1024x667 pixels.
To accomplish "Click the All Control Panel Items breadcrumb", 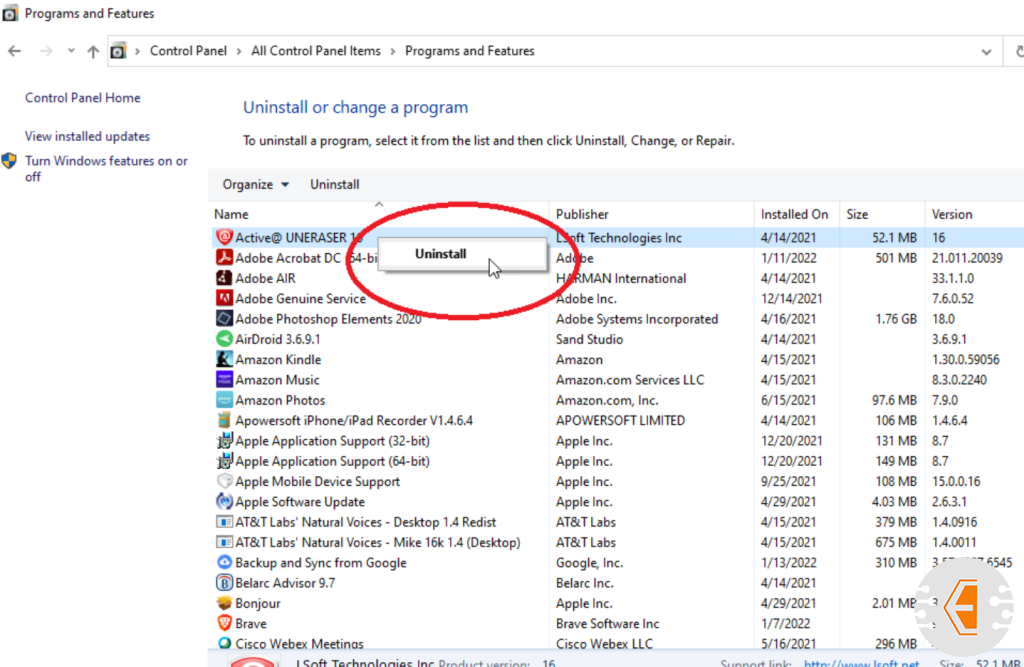I will click(315, 51).
